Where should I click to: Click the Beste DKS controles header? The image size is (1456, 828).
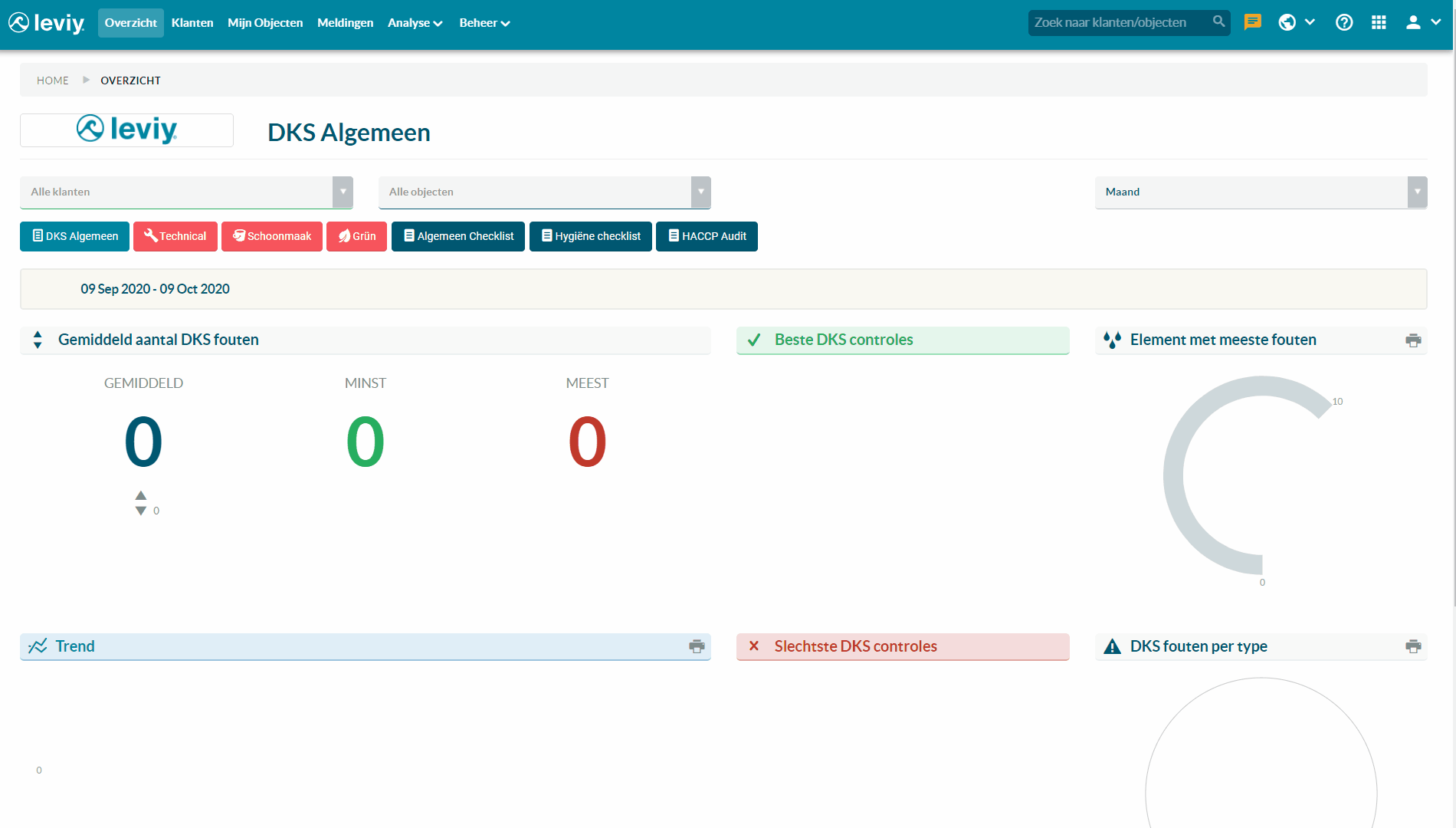pyautogui.click(x=903, y=340)
